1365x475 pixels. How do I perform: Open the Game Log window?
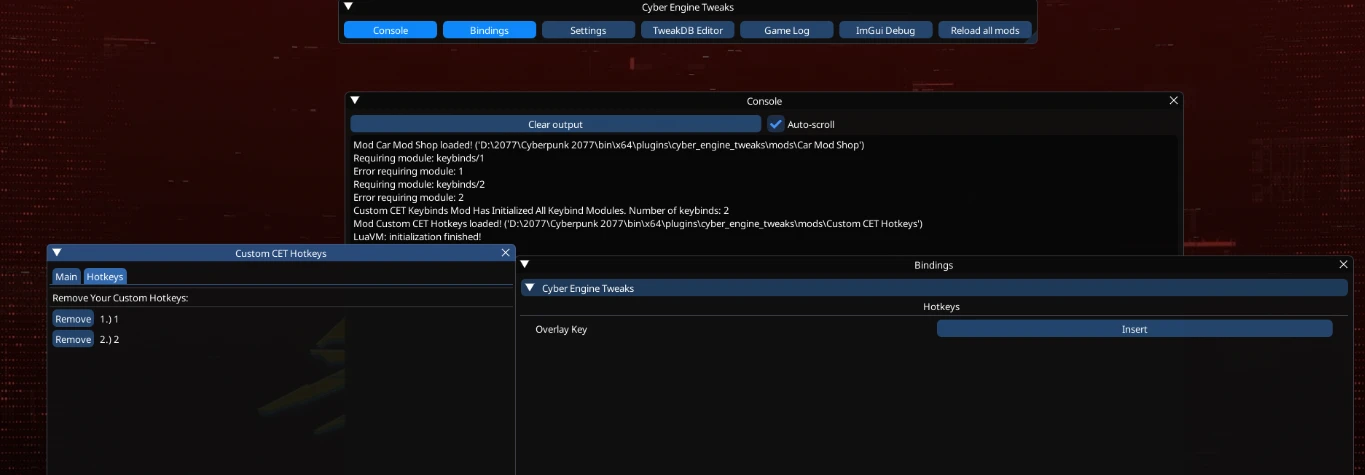coord(786,30)
